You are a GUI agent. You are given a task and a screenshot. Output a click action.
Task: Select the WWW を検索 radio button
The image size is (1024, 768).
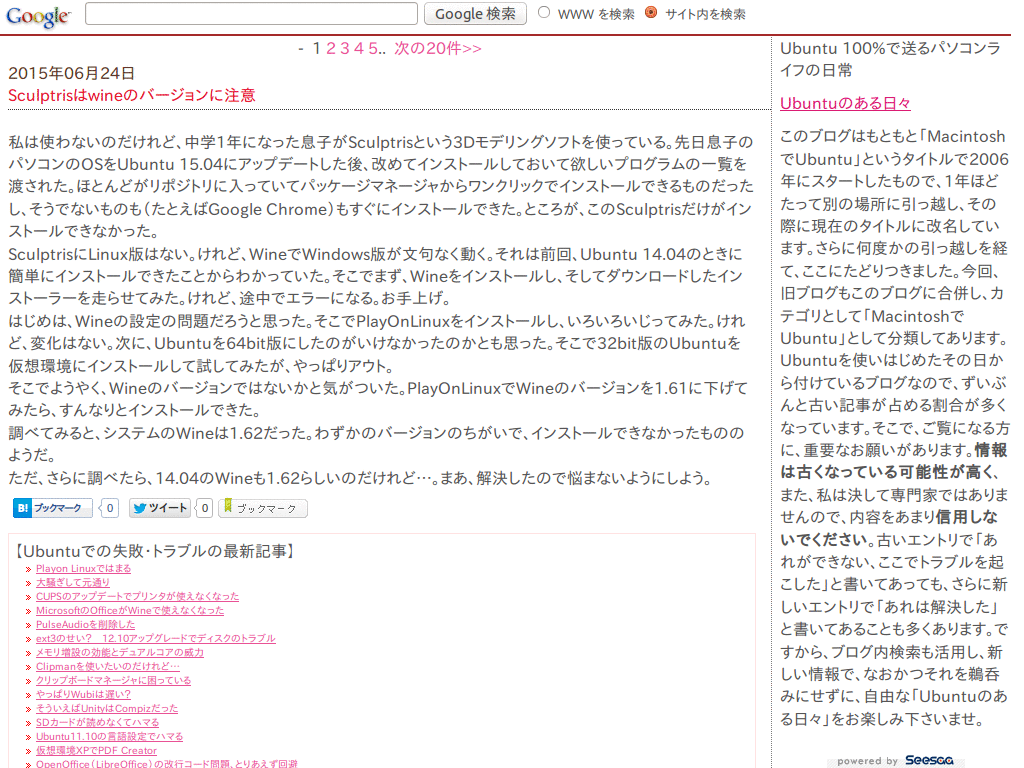(544, 12)
